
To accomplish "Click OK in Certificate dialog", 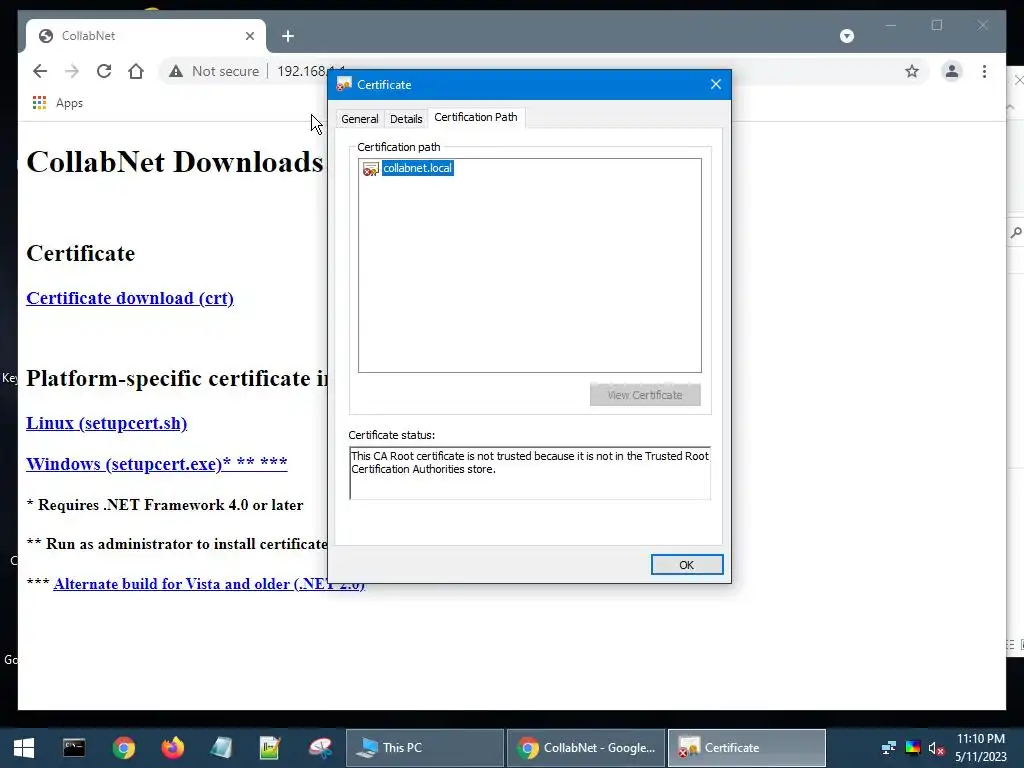I will 686,565.
